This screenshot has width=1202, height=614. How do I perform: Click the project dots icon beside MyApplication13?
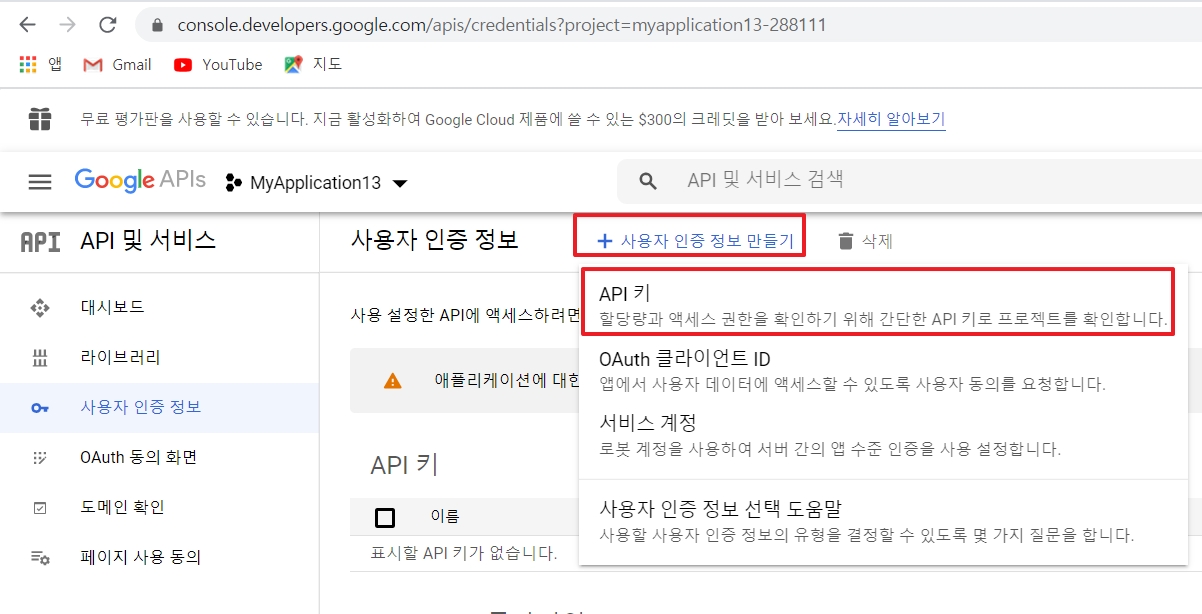point(234,183)
